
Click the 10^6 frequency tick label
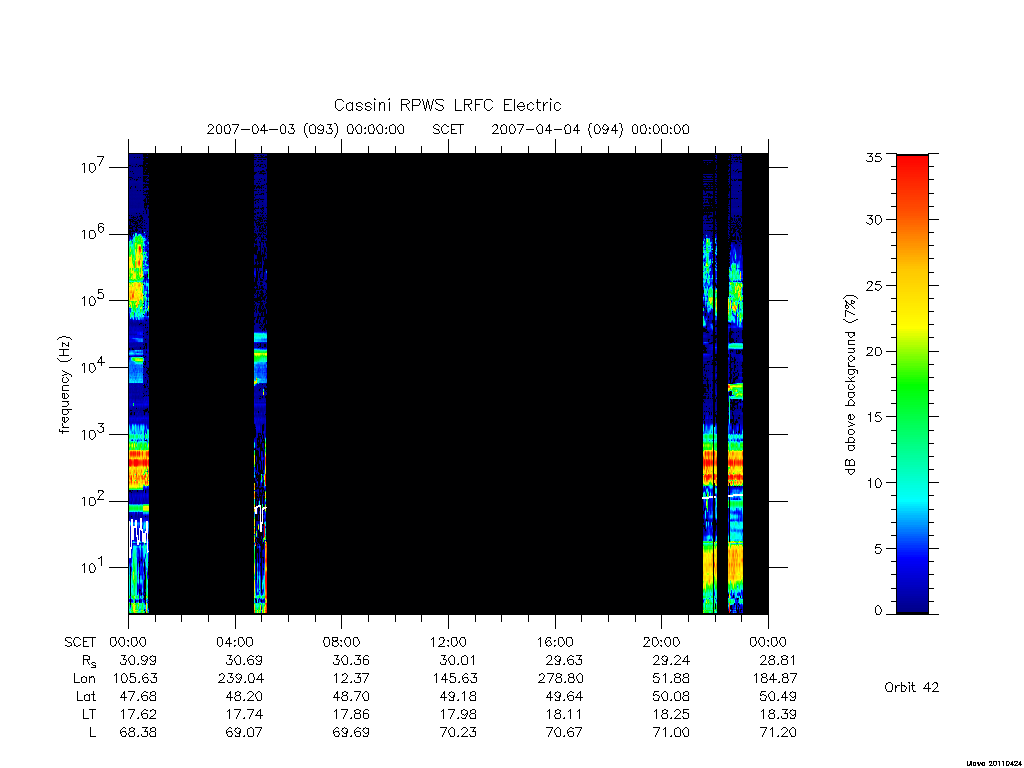click(93, 234)
